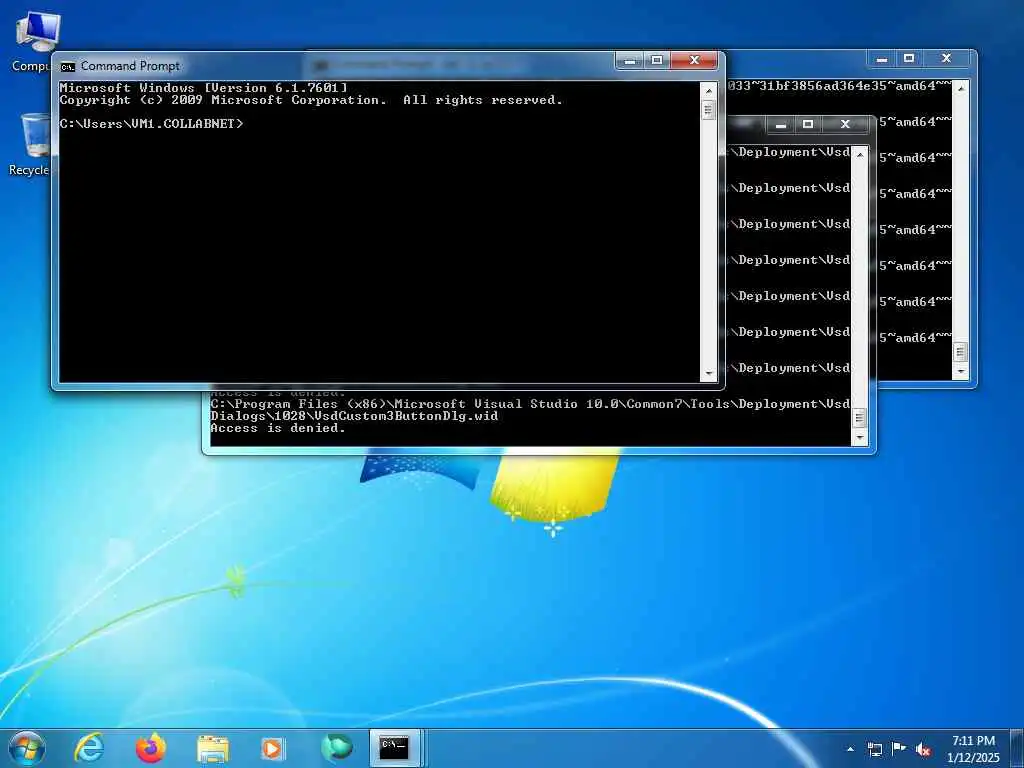Click the green globe taskbar icon
The width and height of the screenshot is (1024, 768).
click(336, 748)
